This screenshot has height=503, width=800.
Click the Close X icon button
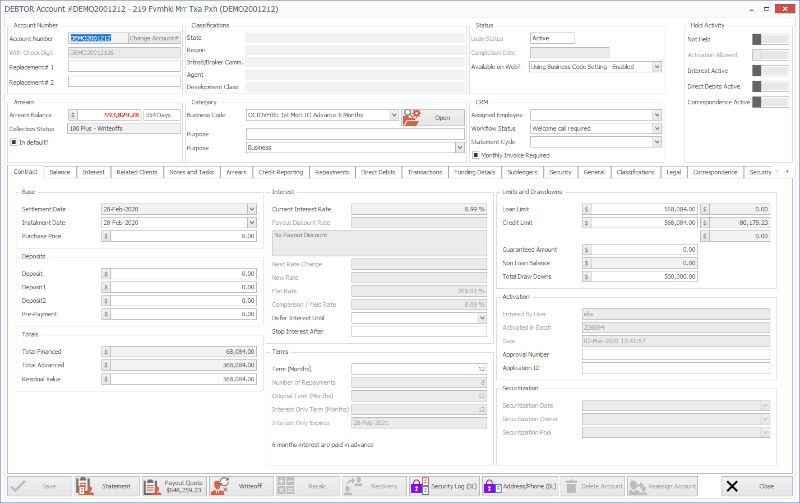(x=732, y=486)
